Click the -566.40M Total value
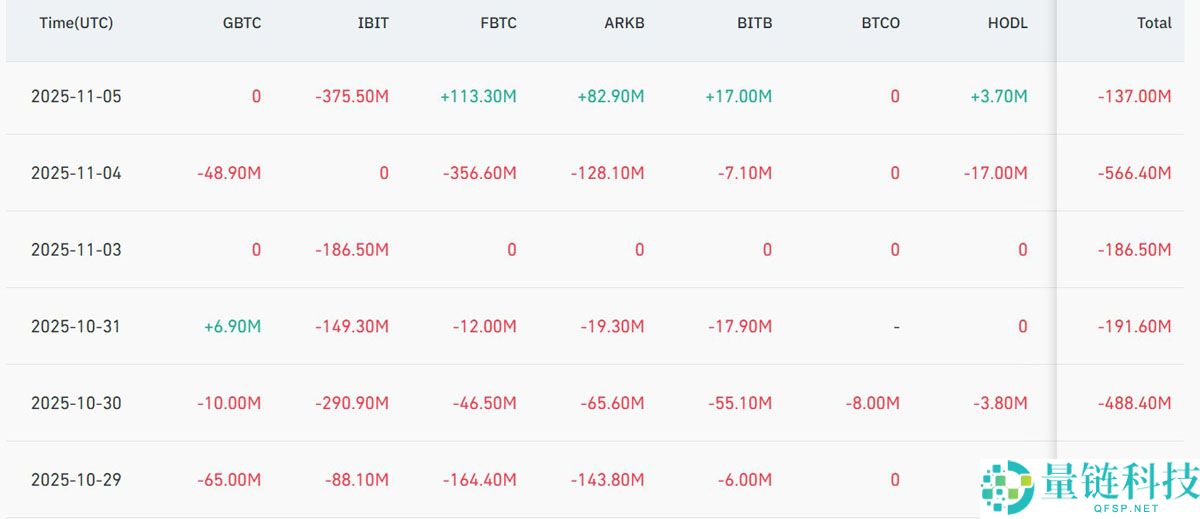 tap(1133, 173)
